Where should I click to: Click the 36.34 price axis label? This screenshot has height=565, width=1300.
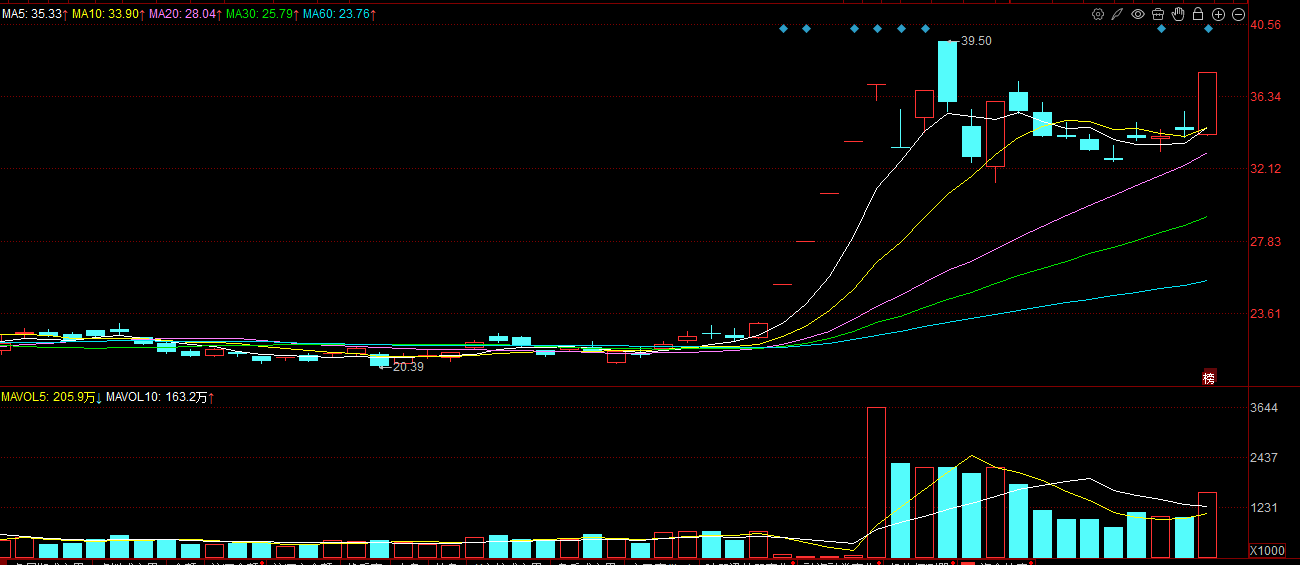1266,97
